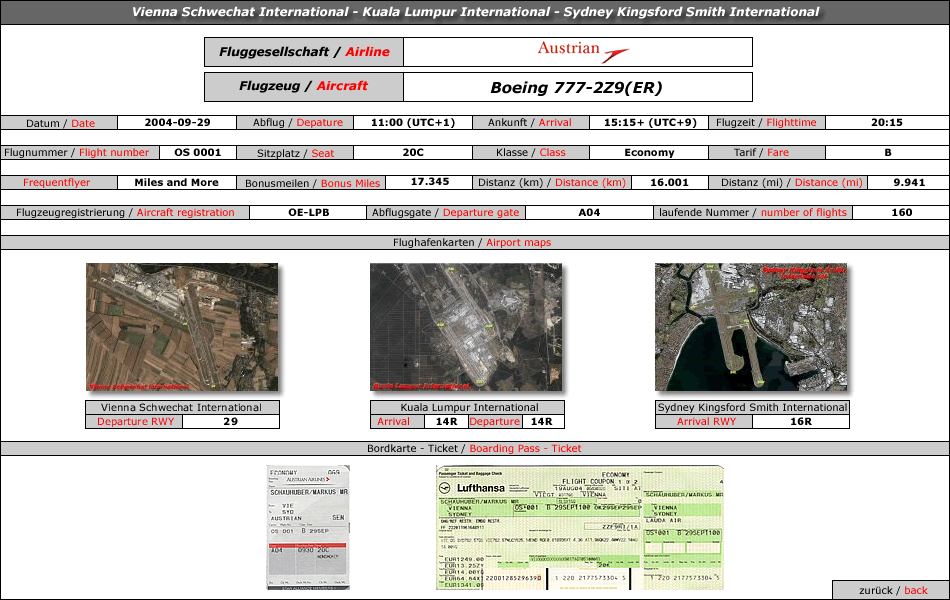Click the Abflugsgate / Departure gate label
Viewport: 950px width, 600px height.
point(445,213)
